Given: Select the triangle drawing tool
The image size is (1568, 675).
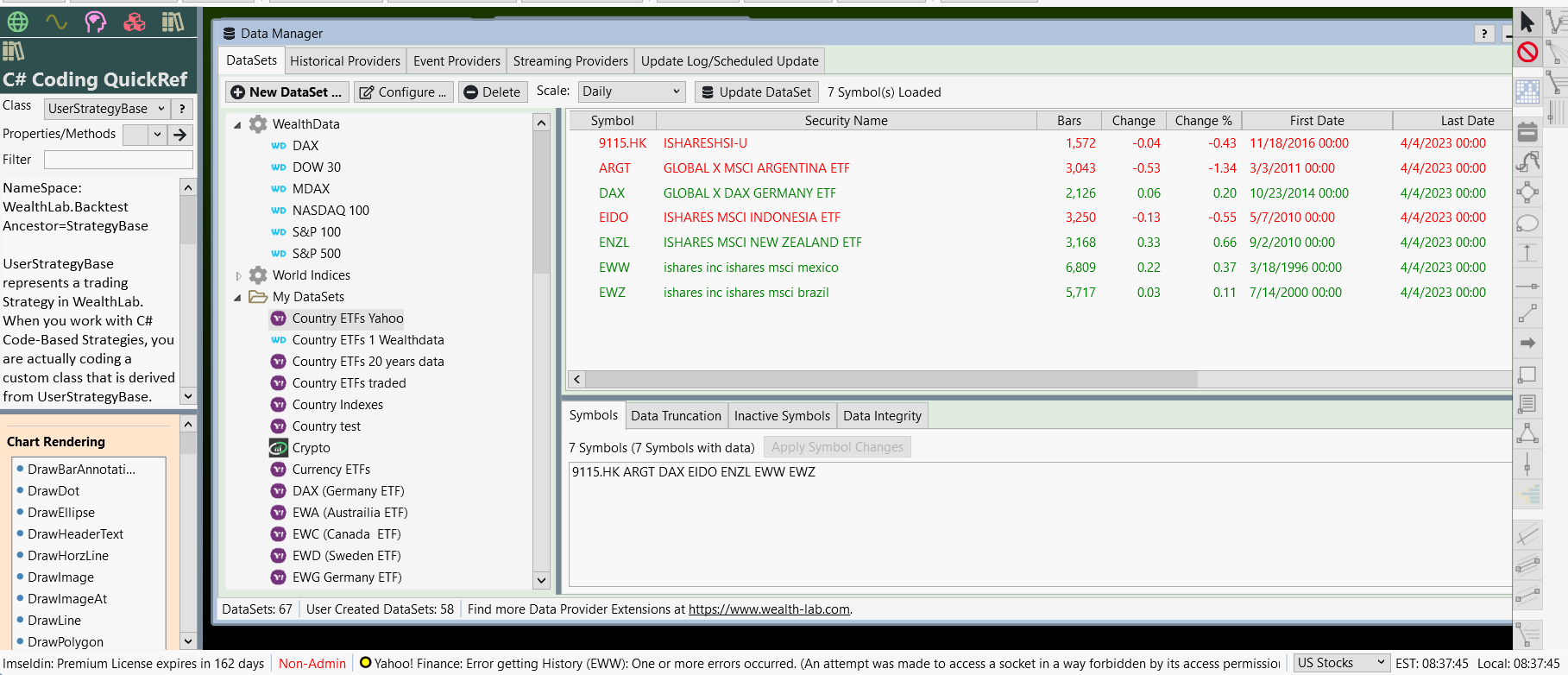Looking at the screenshot, I should 1527,433.
